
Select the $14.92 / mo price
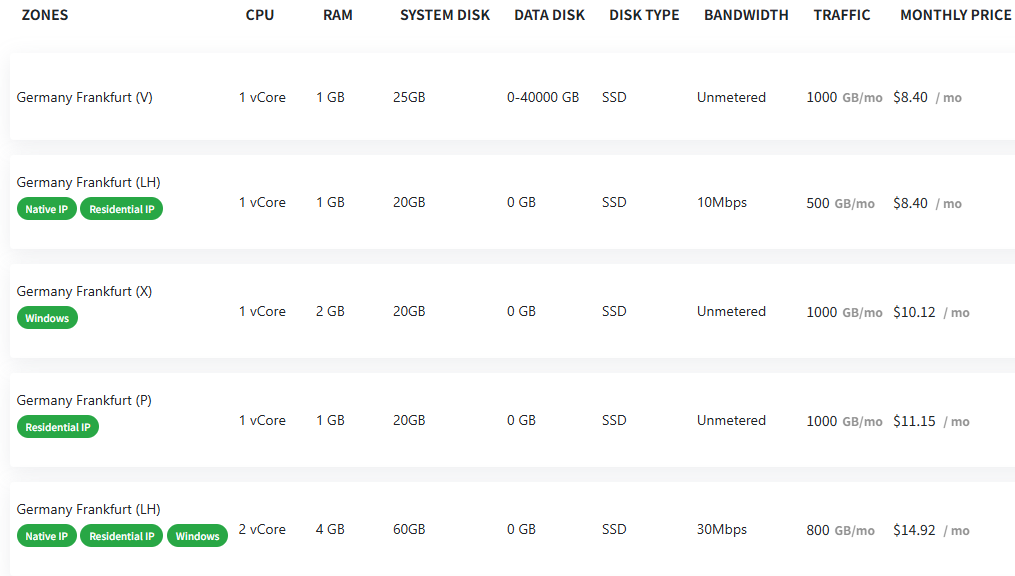click(931, 530)
